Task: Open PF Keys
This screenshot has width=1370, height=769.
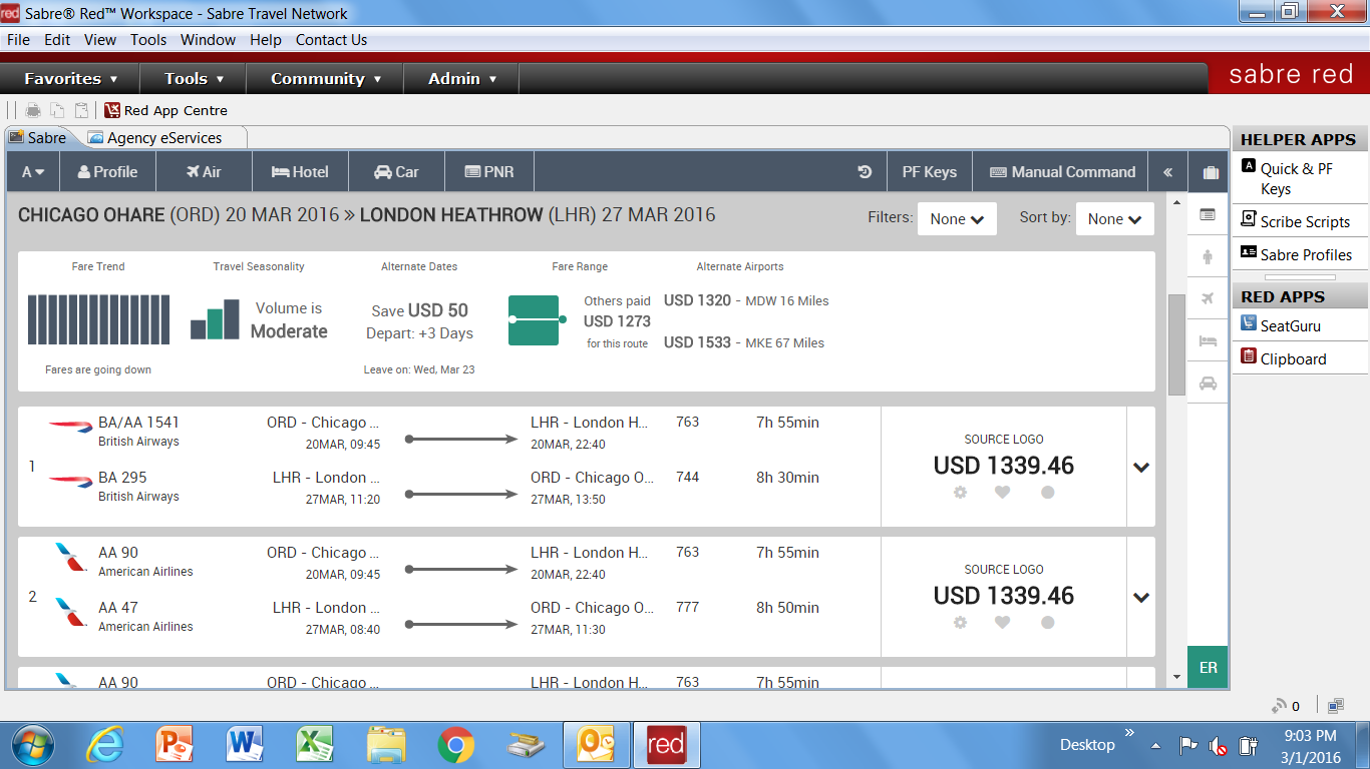Action: point(929,172)
